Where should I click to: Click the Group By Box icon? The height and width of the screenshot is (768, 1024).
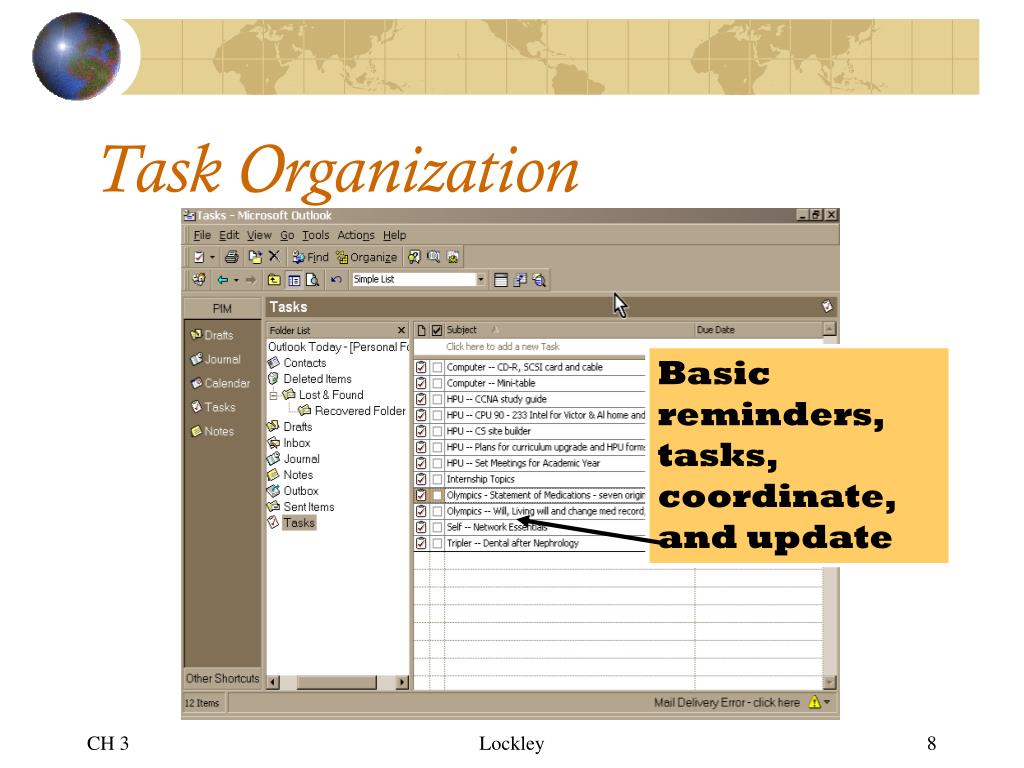501,280
